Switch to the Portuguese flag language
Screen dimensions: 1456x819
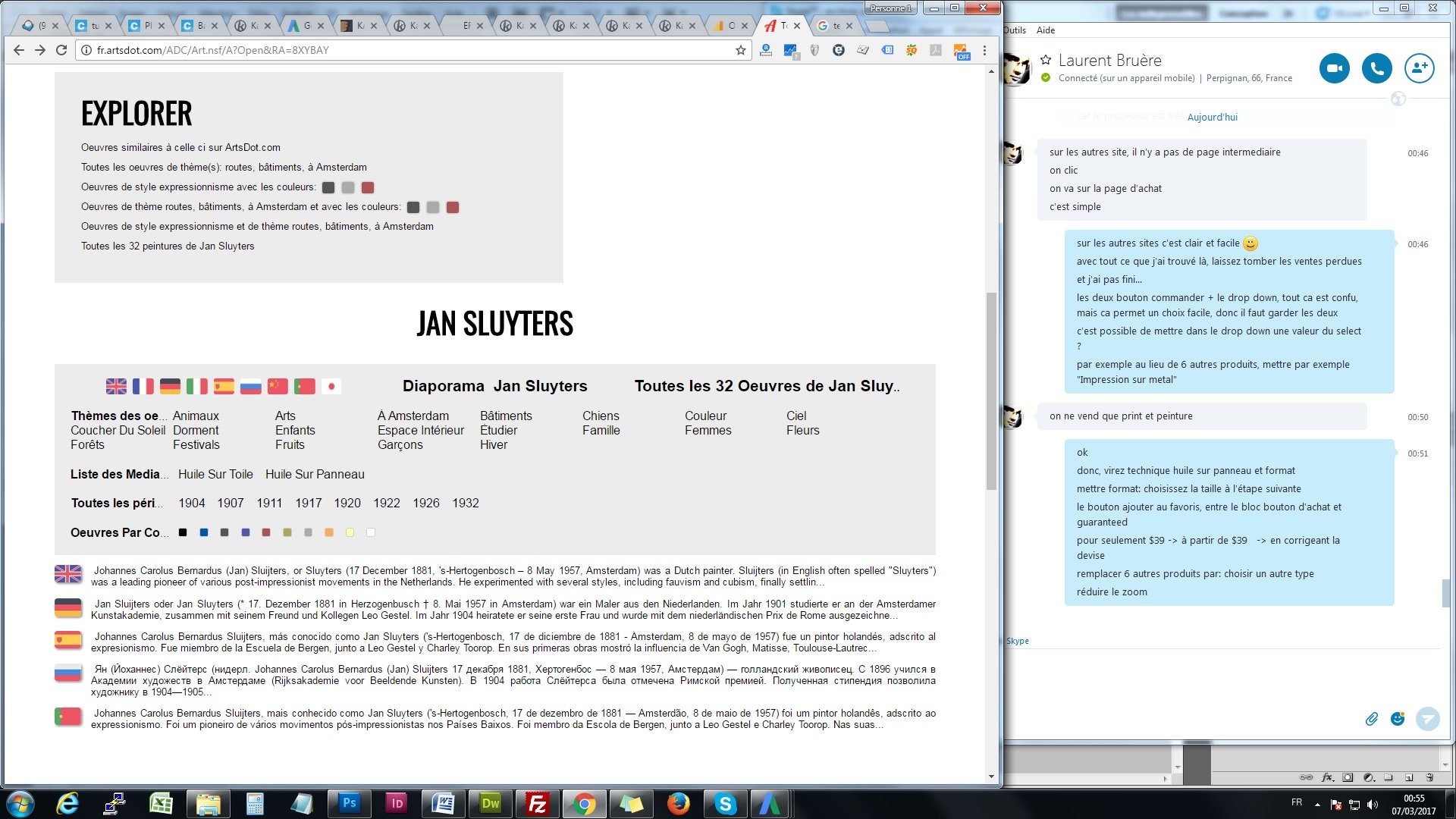click(x=304, y=387)
